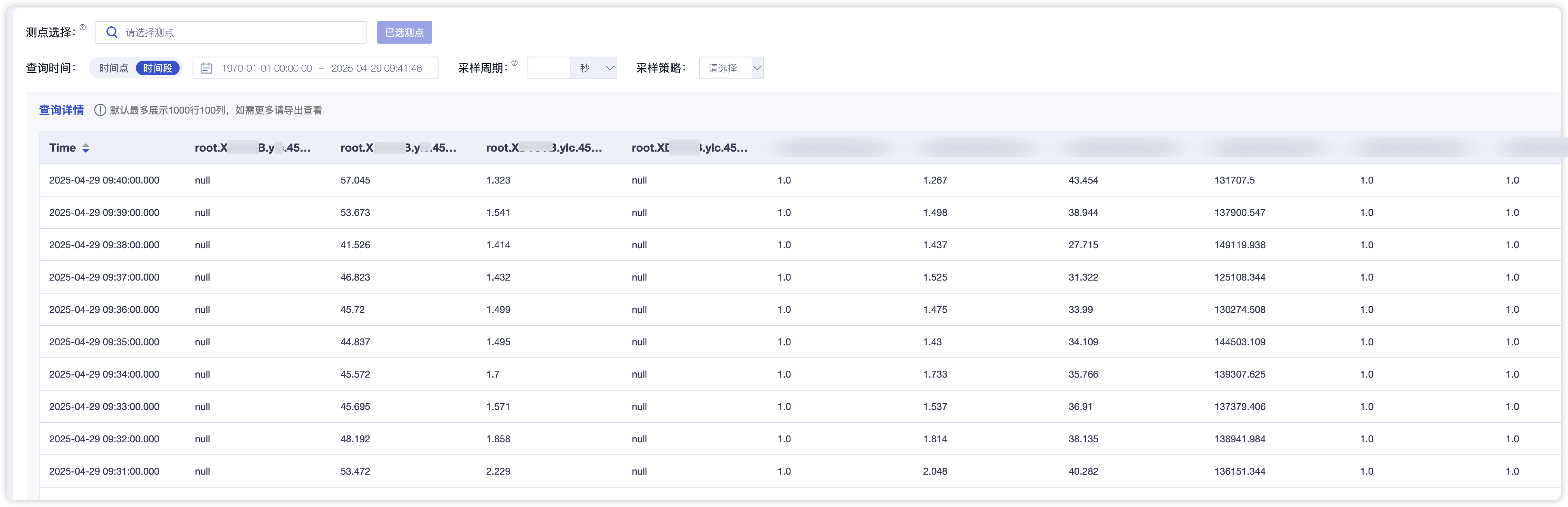The image size is (1568, 507).
Task: Click the 已选测点 button
Action: click(x=404, y=32)
